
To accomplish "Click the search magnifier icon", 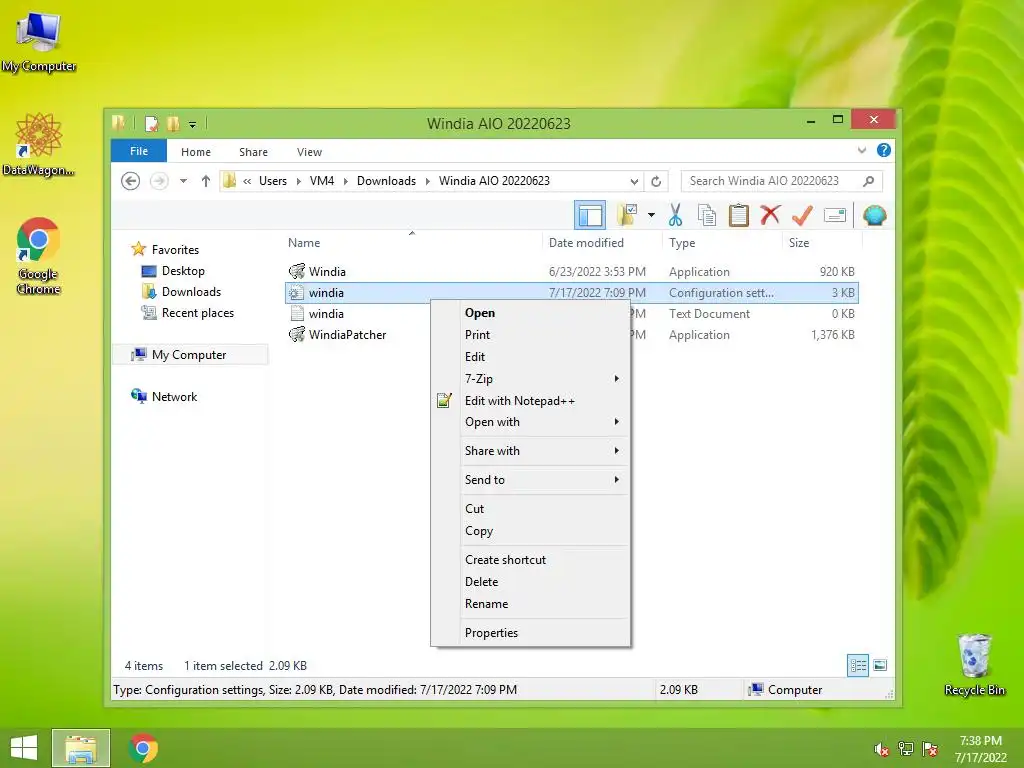I will click(869, 181).
